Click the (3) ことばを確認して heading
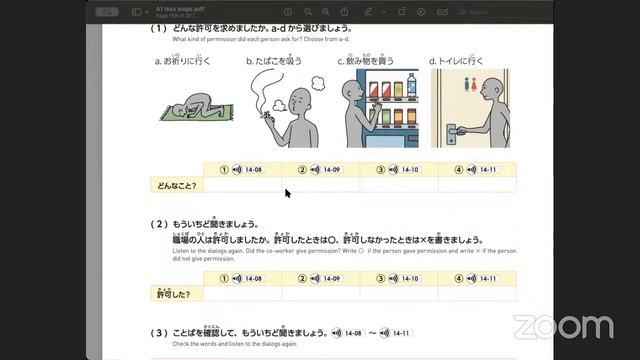This screenshot has width=640, height=360. [239, 333]
